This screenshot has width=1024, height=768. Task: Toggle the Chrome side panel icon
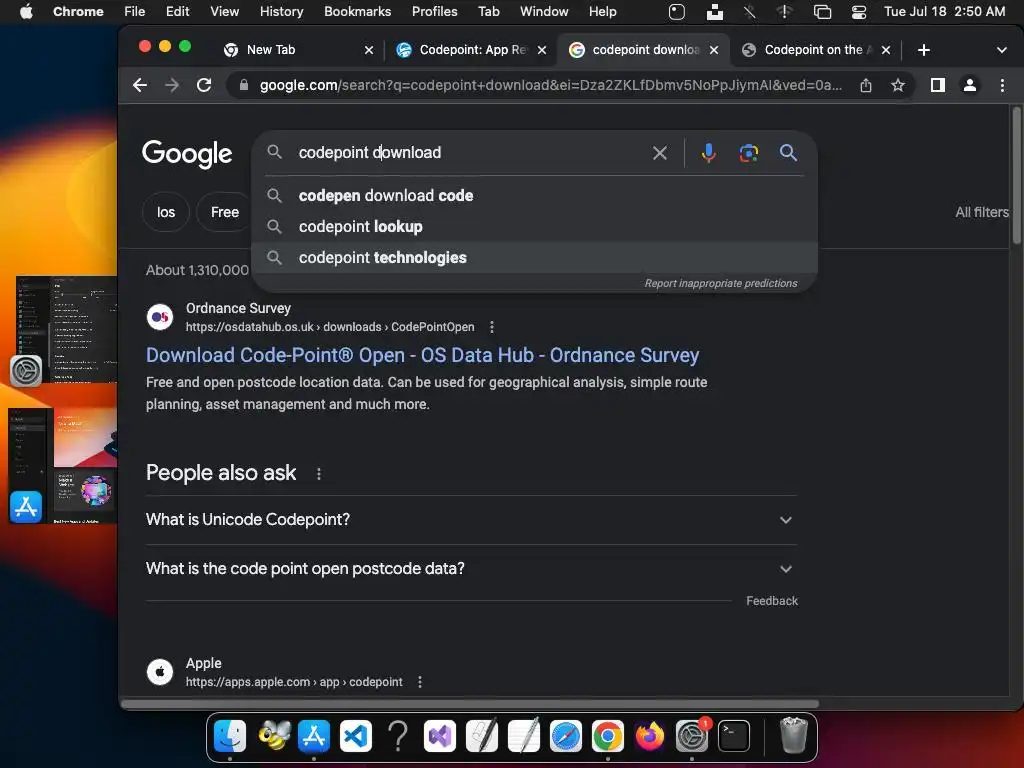pos(938,85)
